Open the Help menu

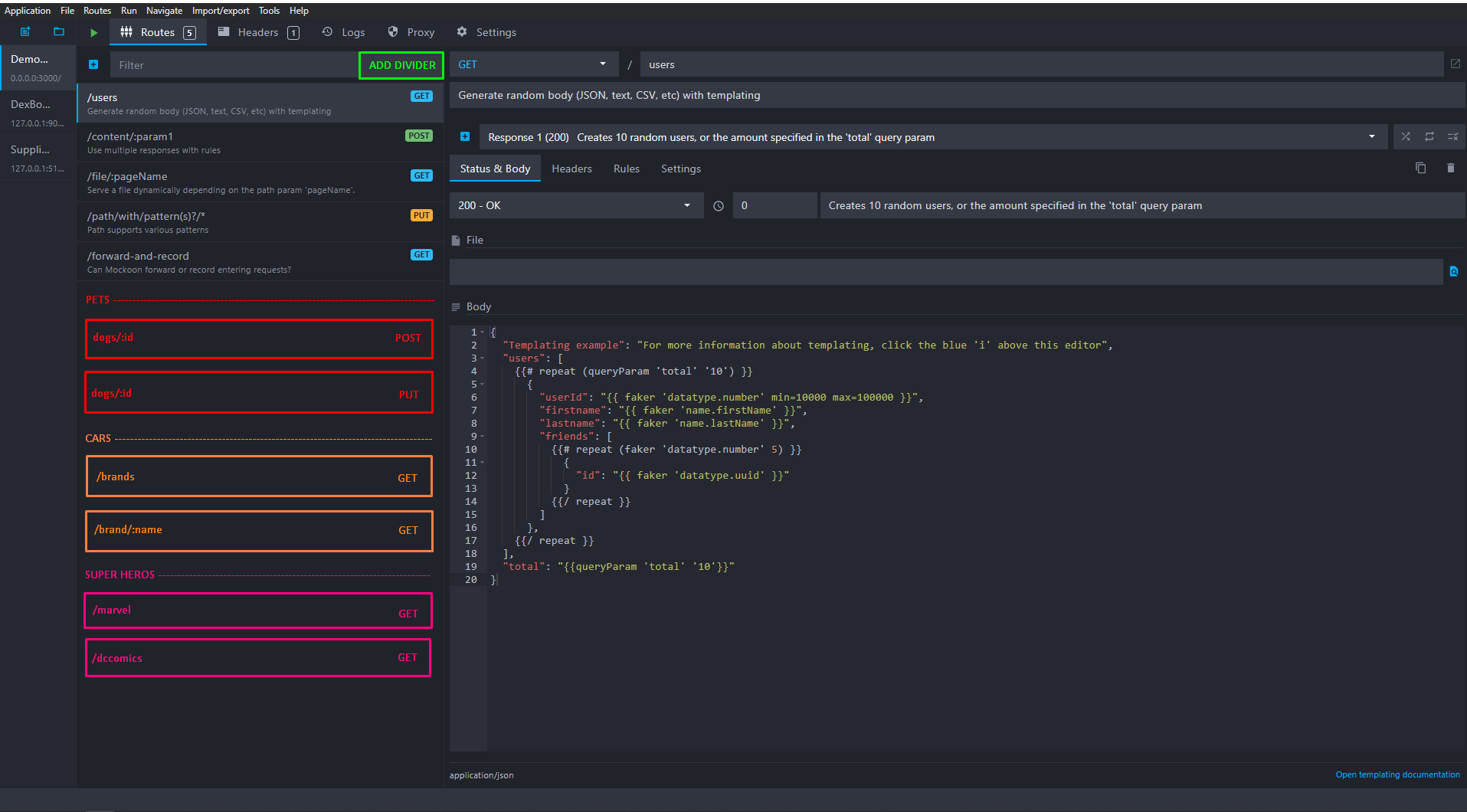tap(299, 11)
